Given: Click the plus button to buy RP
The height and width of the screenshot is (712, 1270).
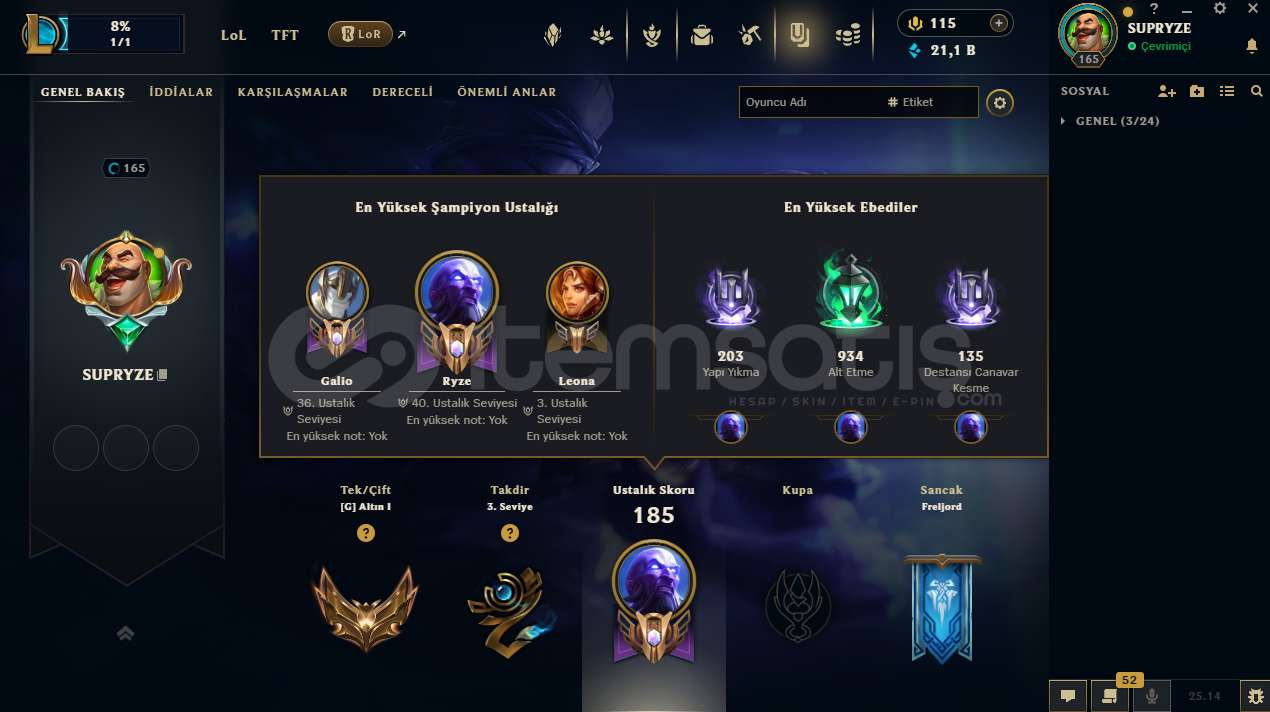Looking at the screenshot, I should click(998, 23).
